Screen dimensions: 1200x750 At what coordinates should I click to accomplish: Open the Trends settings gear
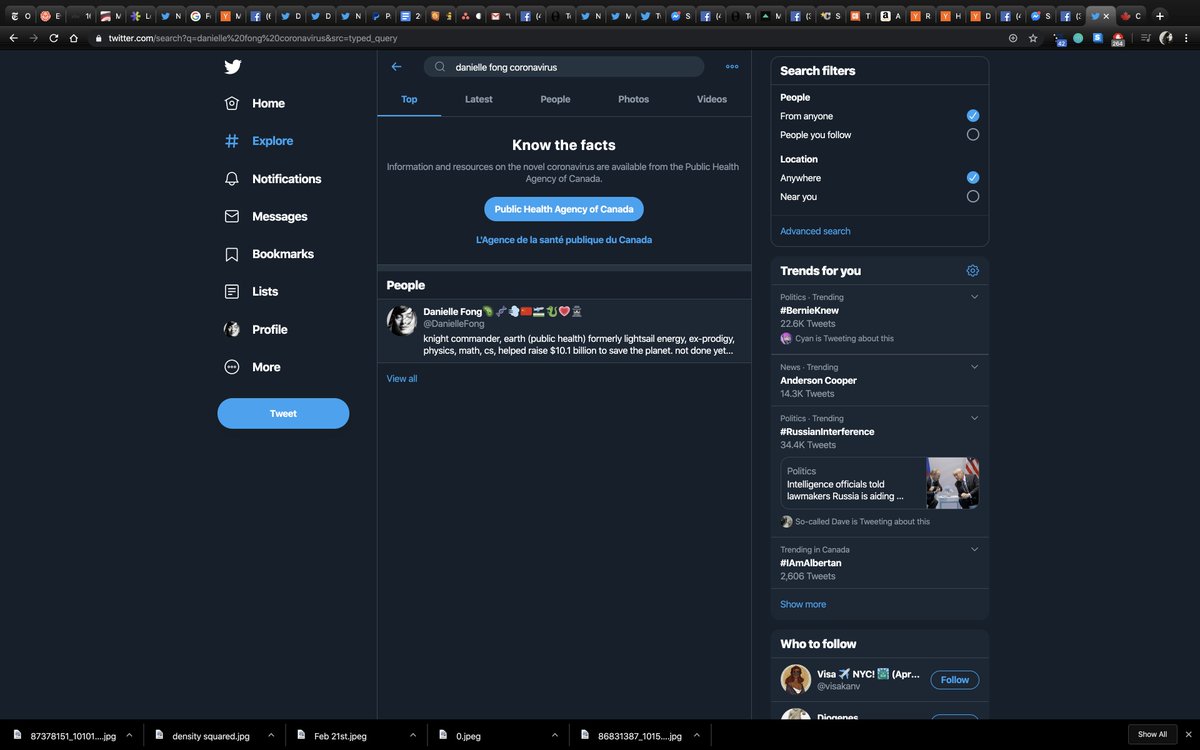pyautogui.click(x=973, y=271)
